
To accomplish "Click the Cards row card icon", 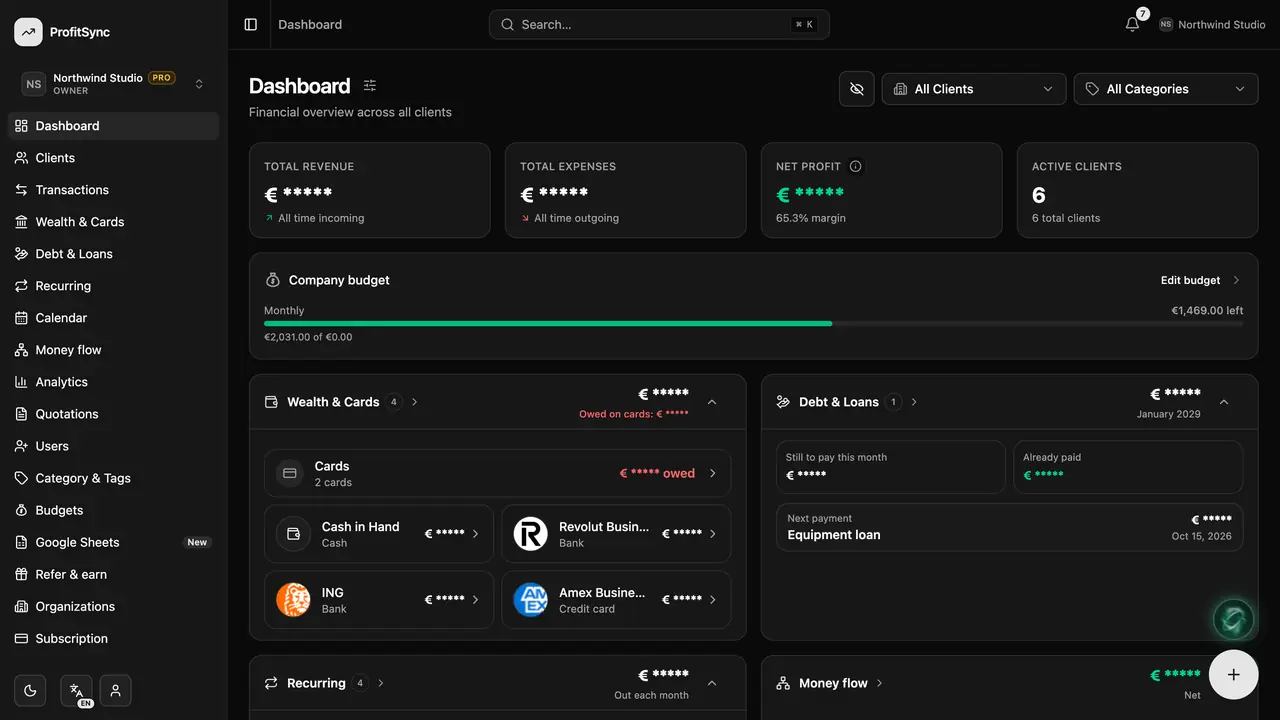I will click(x=290, y=473).
